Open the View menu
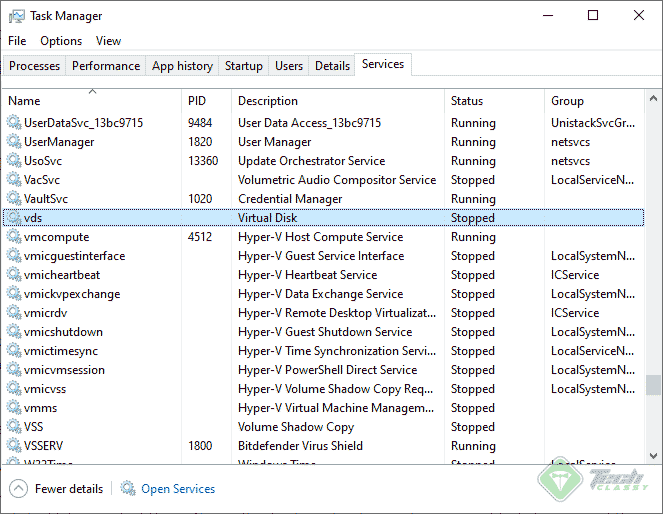The image size is (663, 514). point(108,41)
